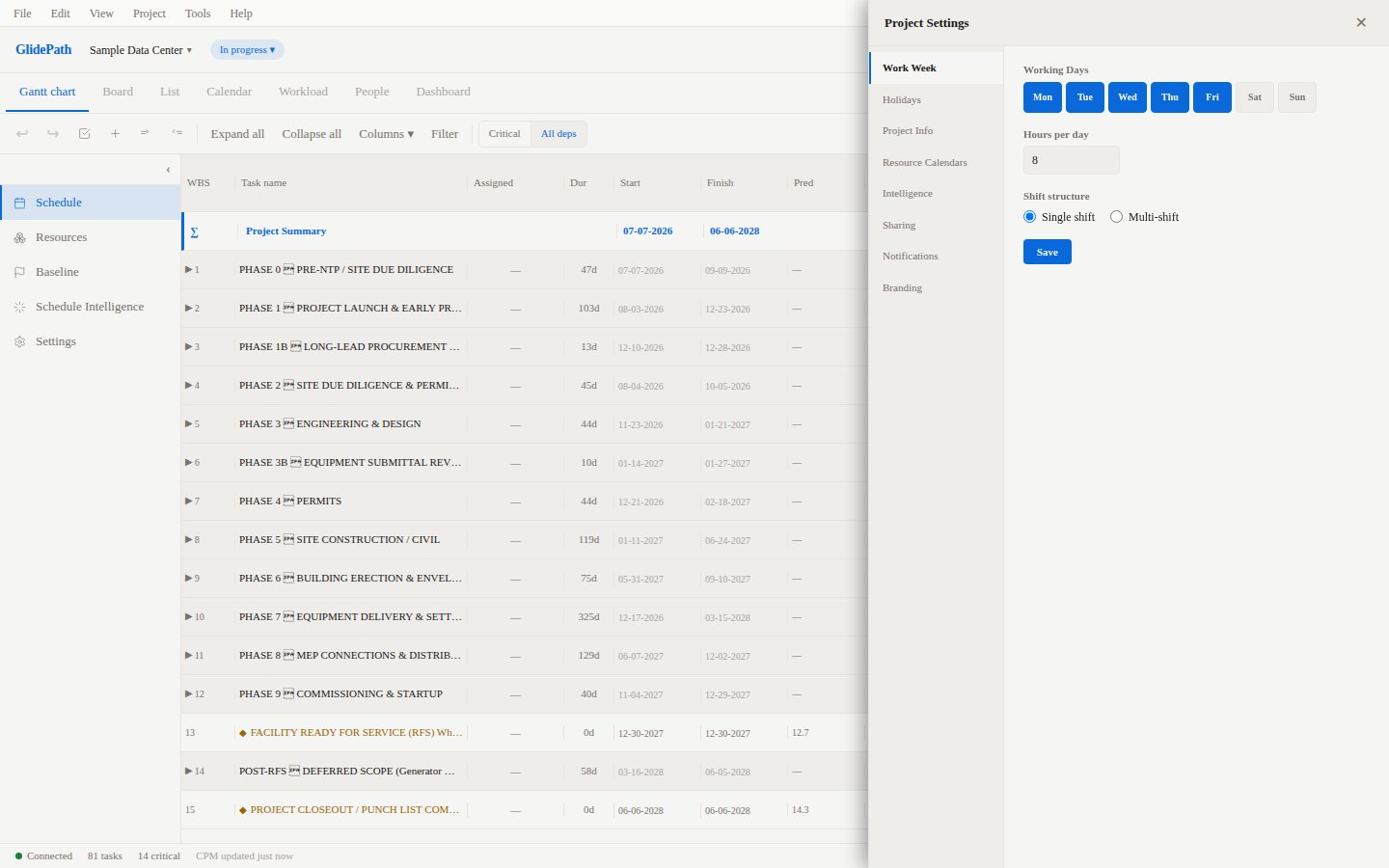Outdent the task with the left-arrow icon
The width and height of the screenshot is (1389, 868).
(177, 133)
